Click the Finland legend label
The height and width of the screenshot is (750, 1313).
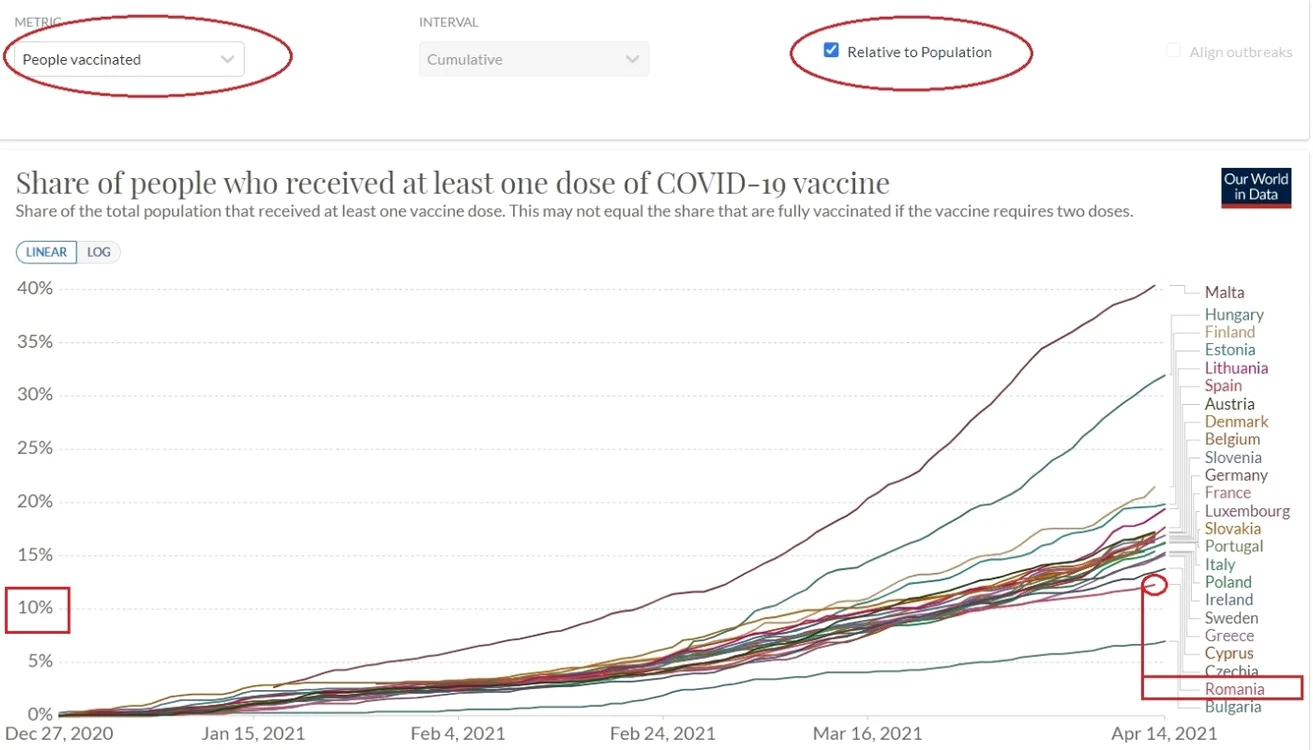pos(1229,331)
